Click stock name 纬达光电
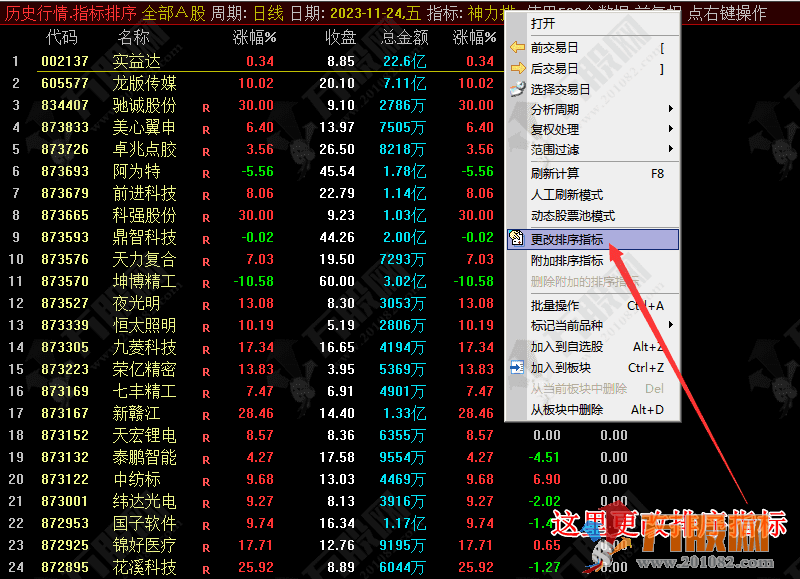This screenshot has height=579, width=800. [144, 501]
